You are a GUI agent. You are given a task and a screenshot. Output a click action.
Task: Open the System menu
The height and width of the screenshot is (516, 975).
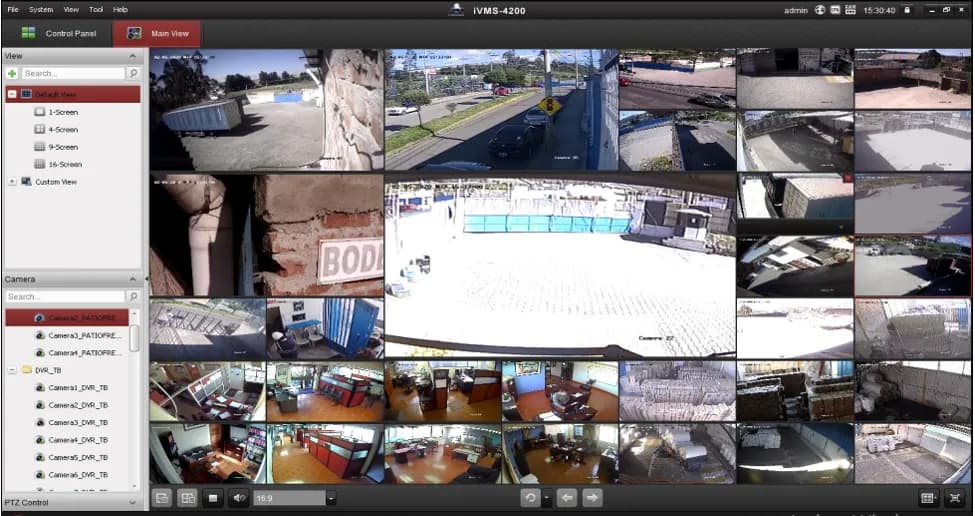coord(41,9)
